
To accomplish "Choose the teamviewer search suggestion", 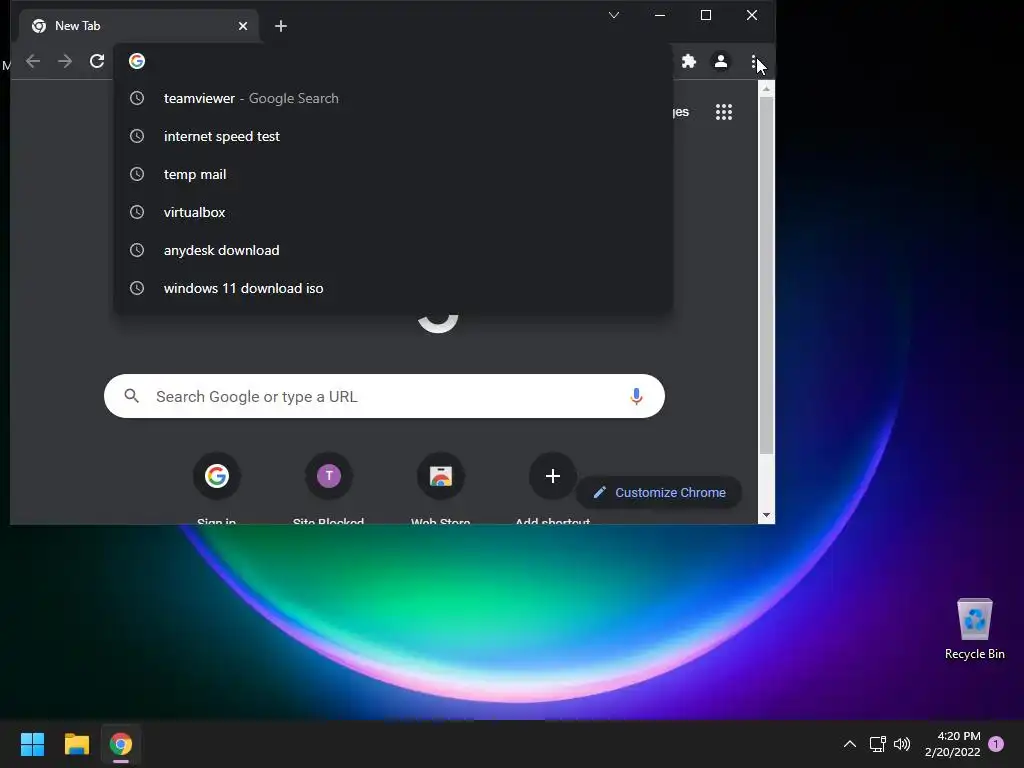I will (x=393, y=98).
